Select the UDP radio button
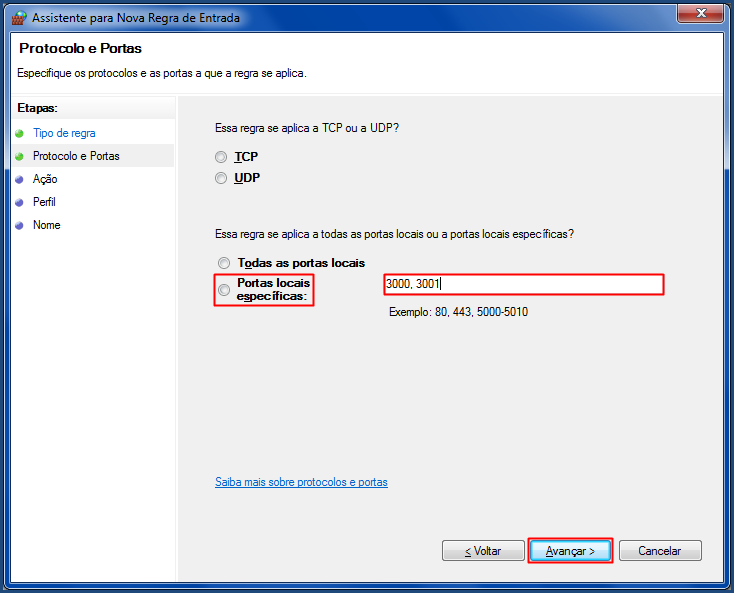Viewport: 734px width, 593px height. point(221,178)
